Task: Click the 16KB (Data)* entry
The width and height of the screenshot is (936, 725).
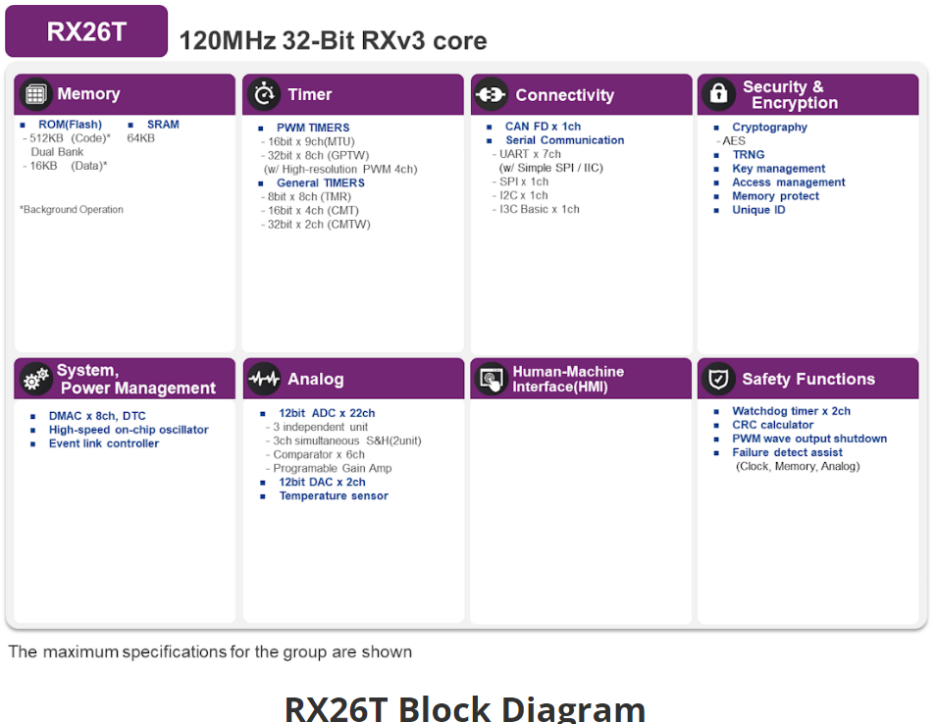Action: point(65,165)
